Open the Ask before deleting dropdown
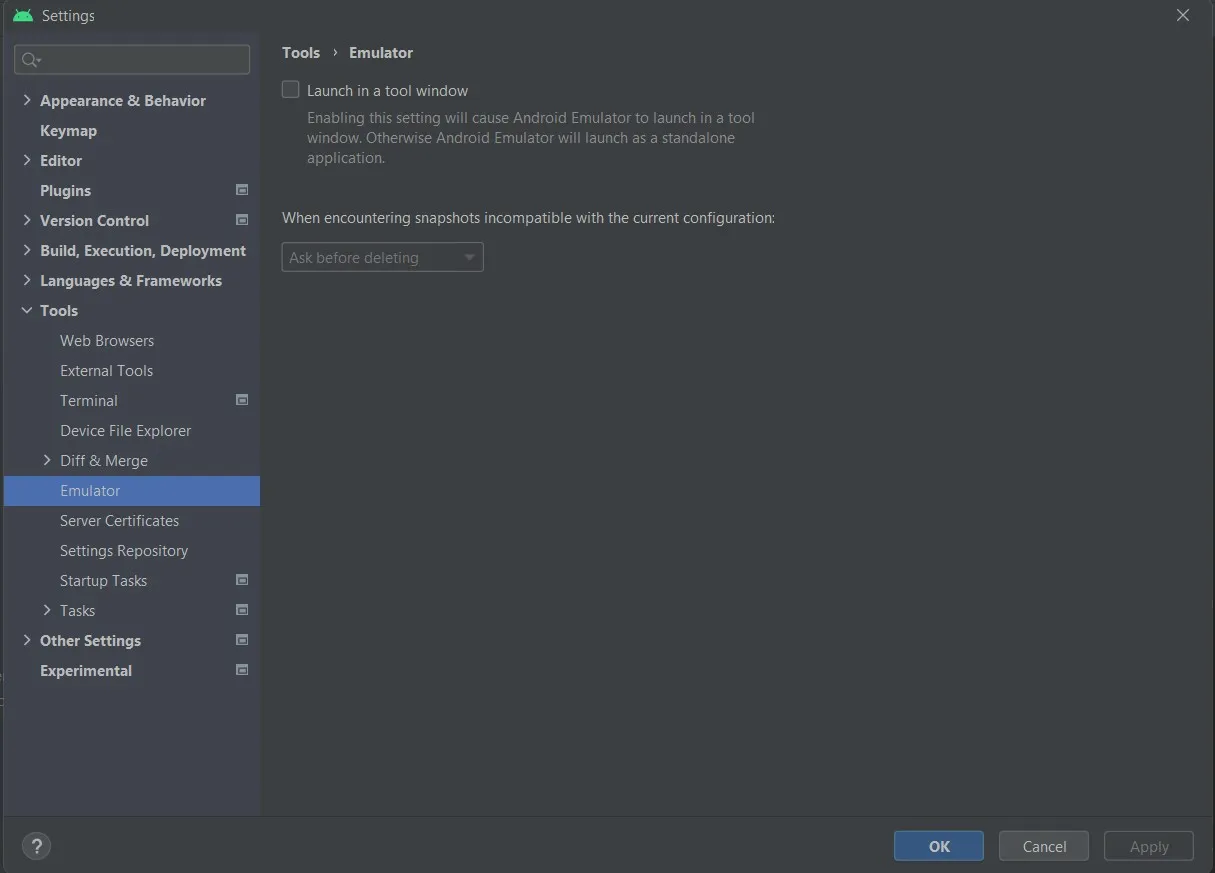This screenshot has height=873, width=1215. click(x=383, y=257)
